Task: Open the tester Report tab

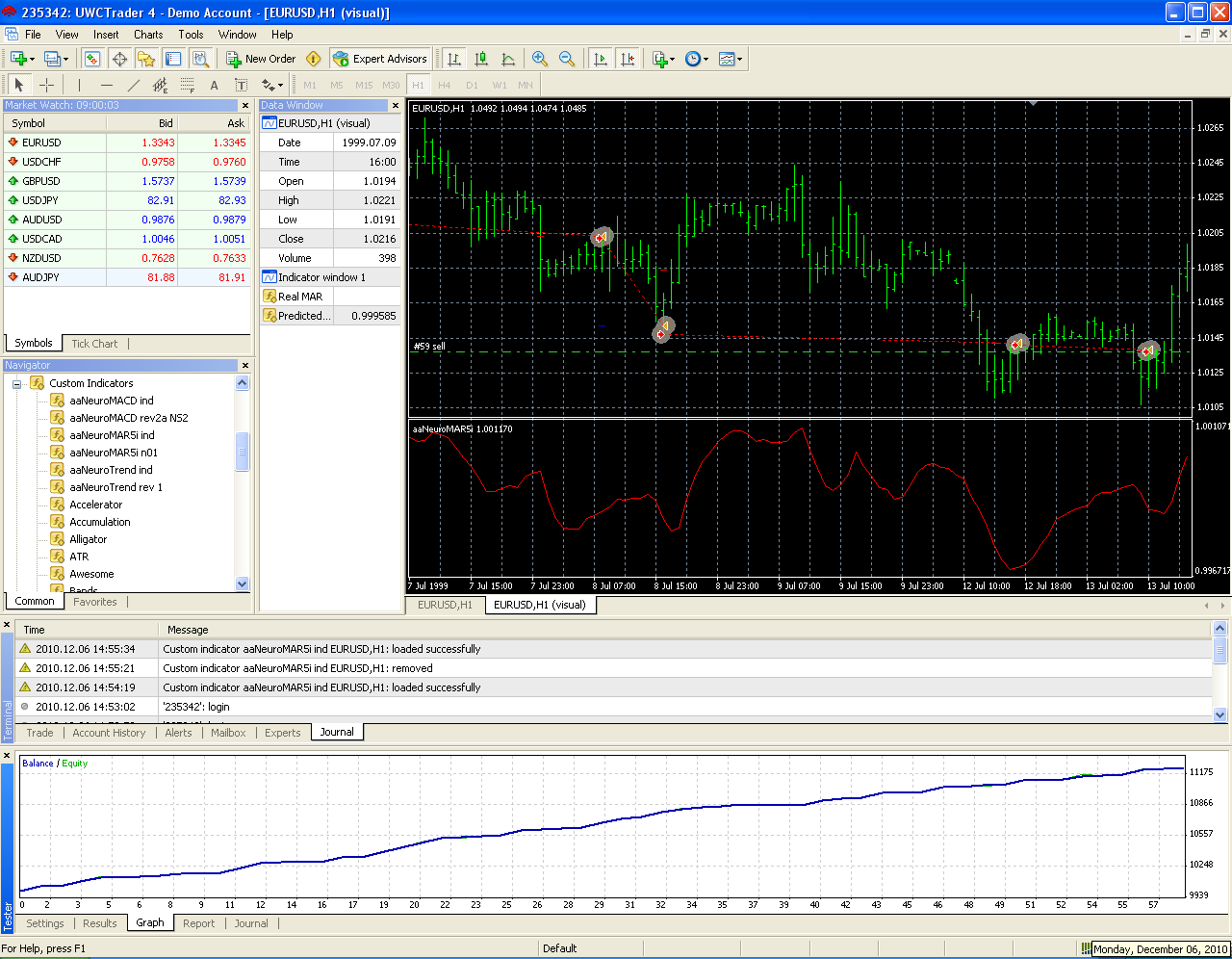Action: point(199,923)
